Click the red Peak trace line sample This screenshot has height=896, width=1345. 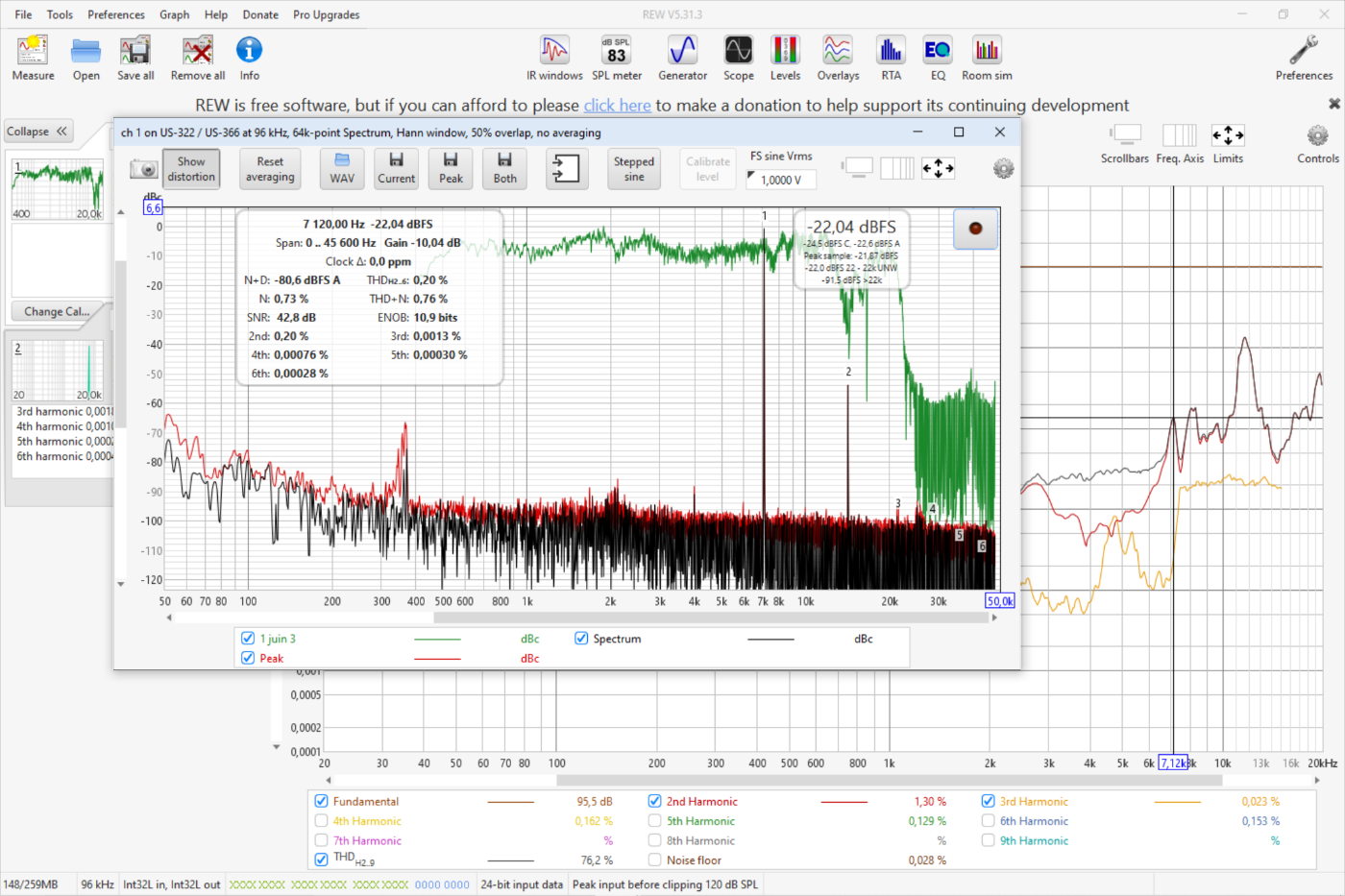(x=437, y=659)
